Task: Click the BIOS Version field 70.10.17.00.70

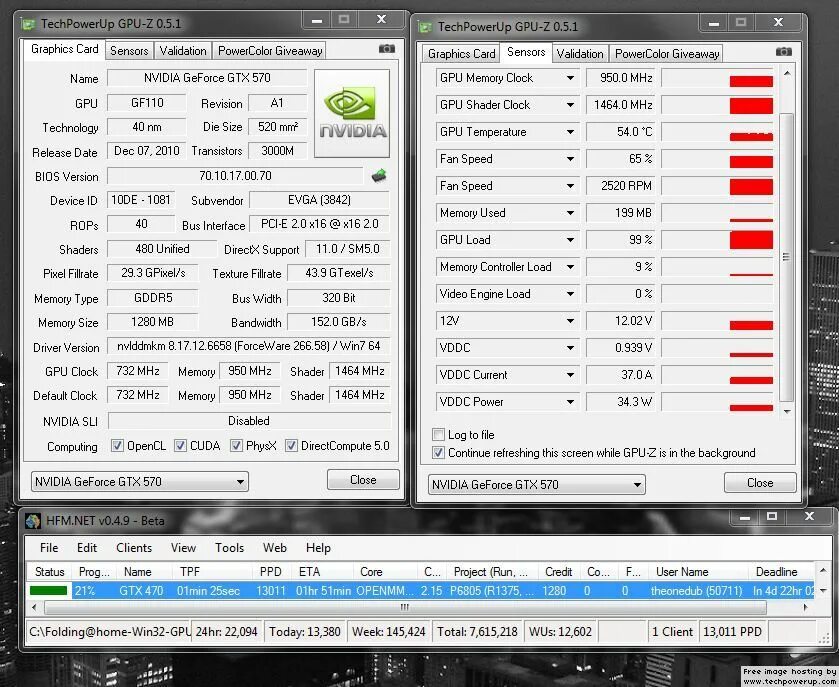Action: [235, 176]
